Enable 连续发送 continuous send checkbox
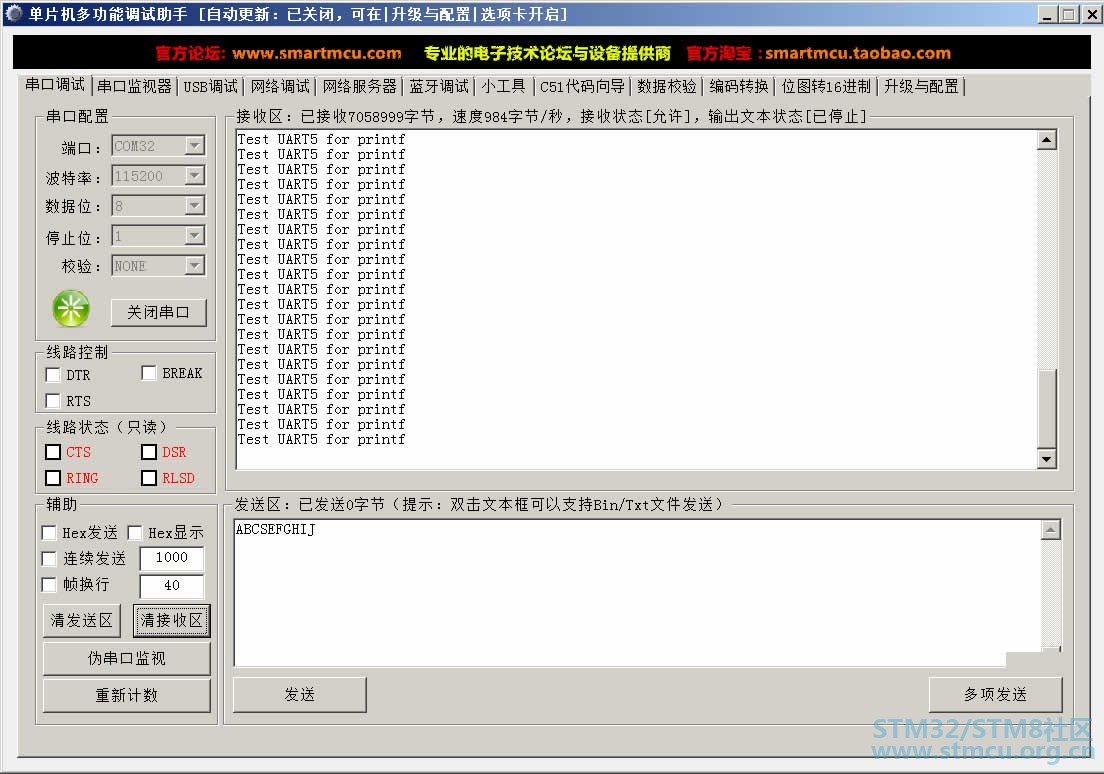Viewport: 1104px width, 774px height. click(x=49, y=558)
